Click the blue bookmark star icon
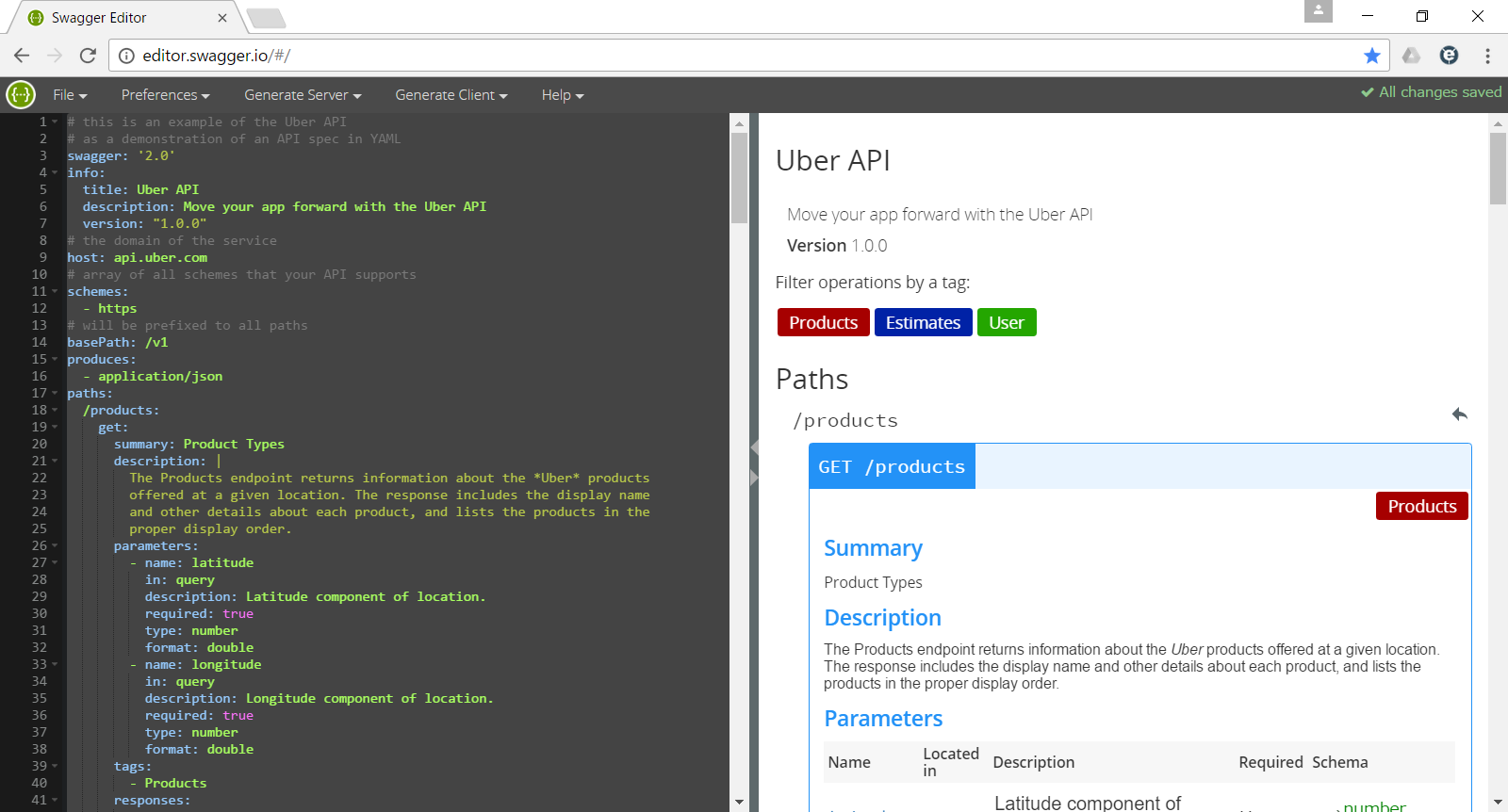The height and width of the screenshot is (812, 1508). (x=1372, y=56)
